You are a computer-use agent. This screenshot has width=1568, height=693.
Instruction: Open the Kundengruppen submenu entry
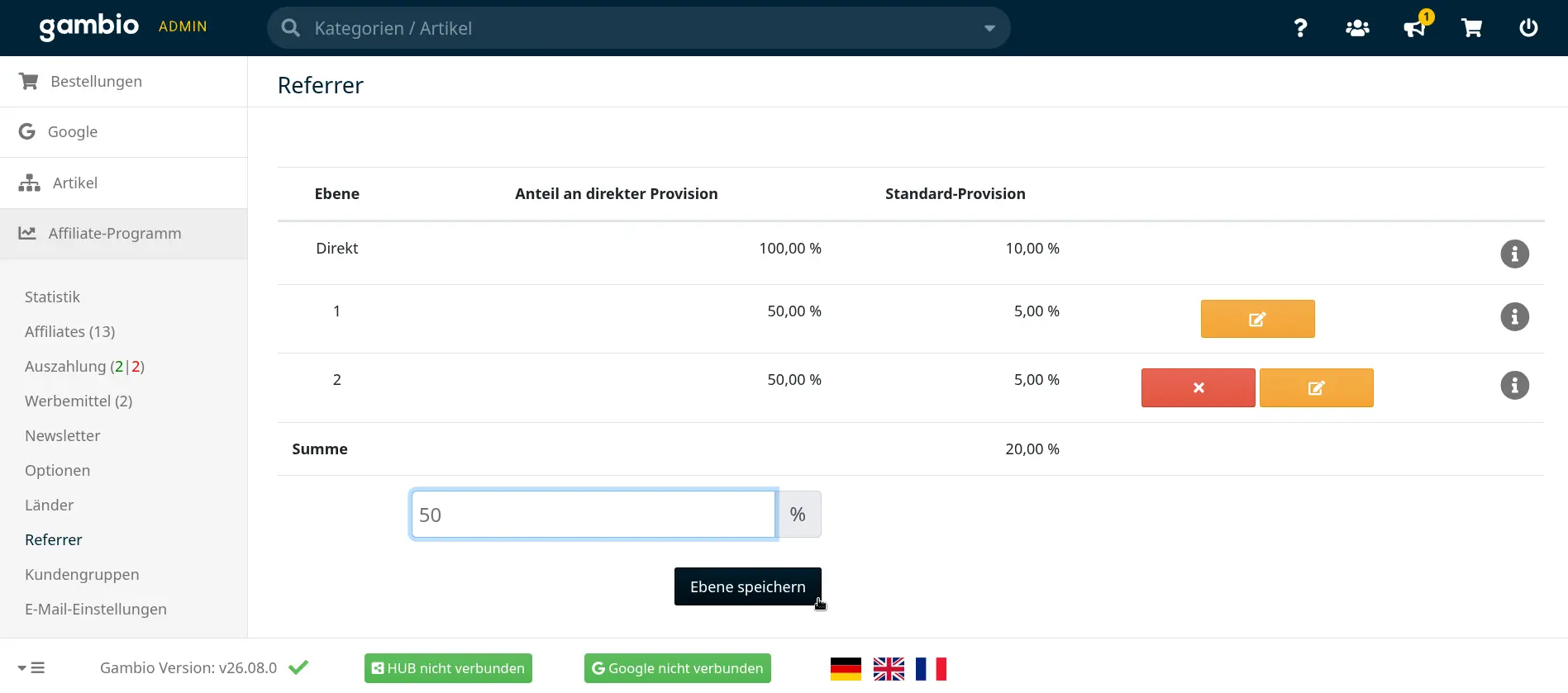82,574
